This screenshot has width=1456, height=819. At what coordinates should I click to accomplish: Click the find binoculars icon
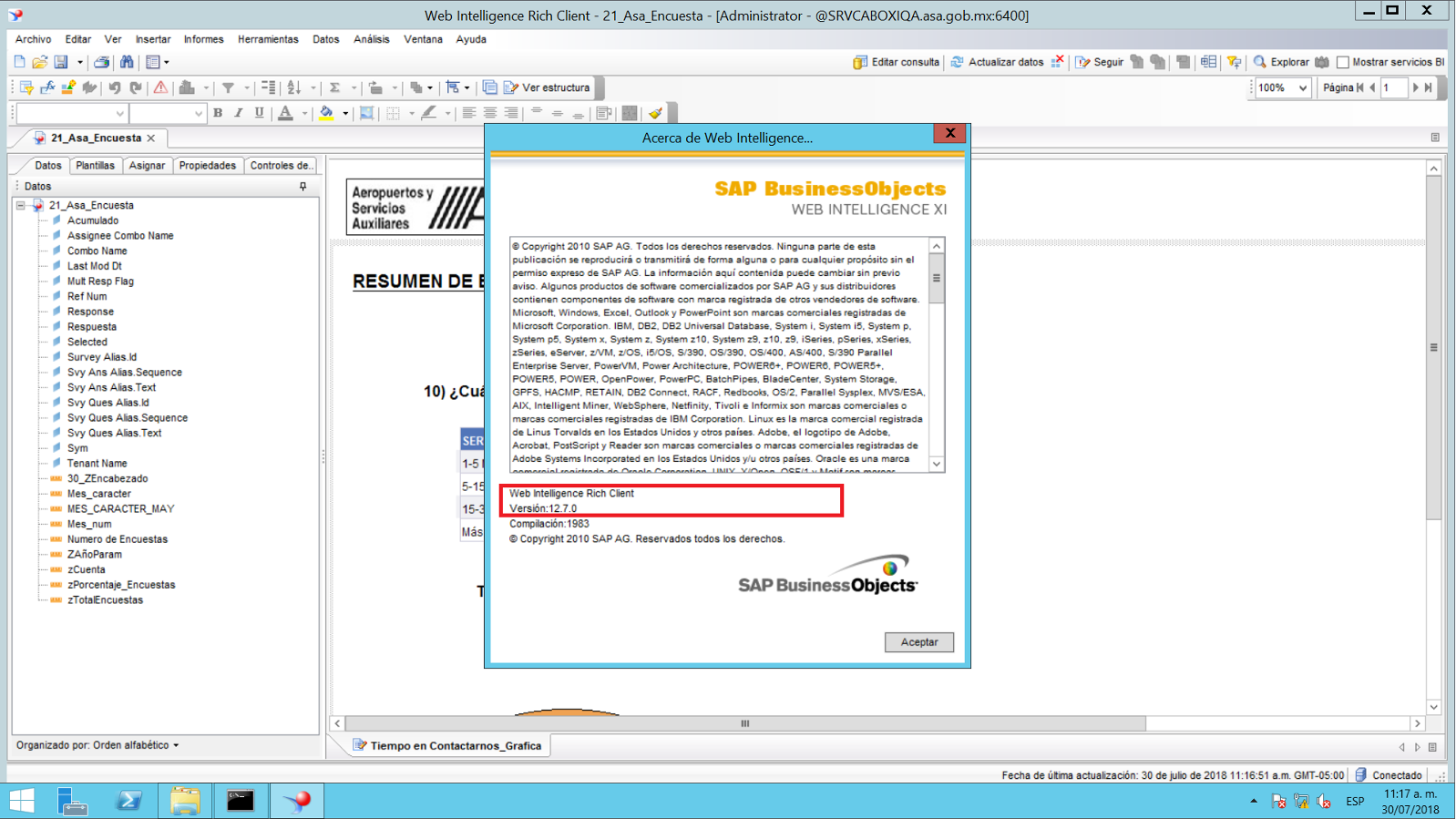coord(127,62)
